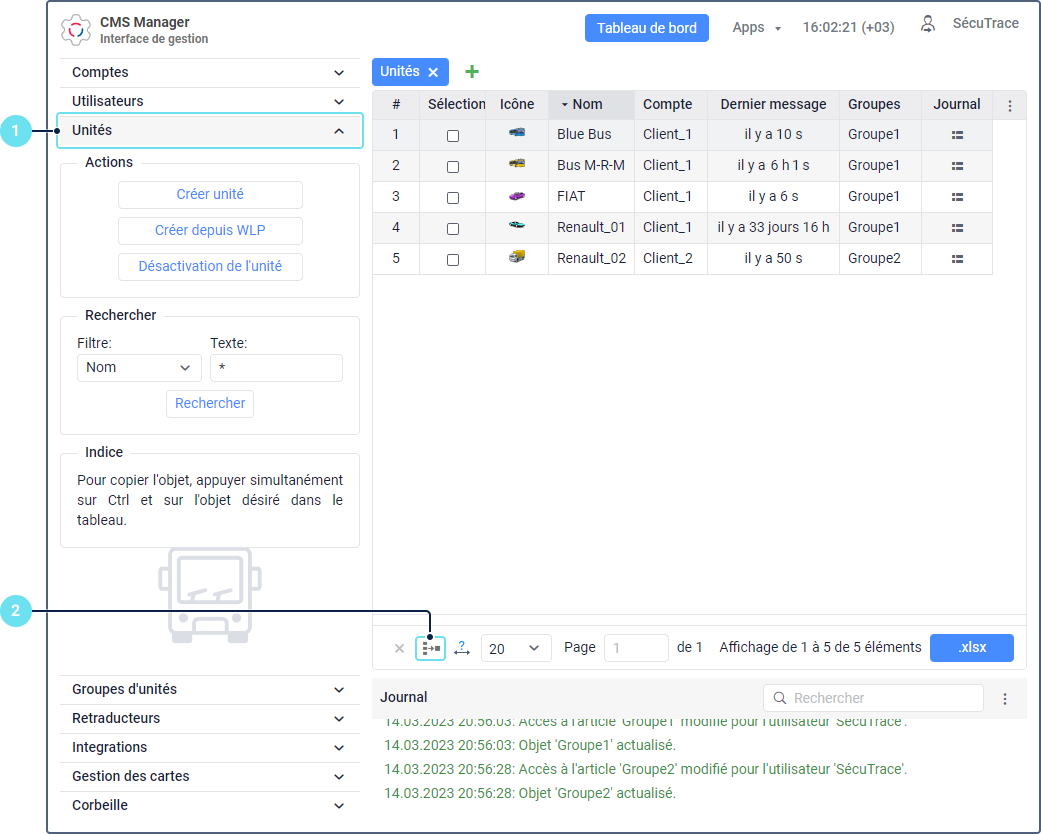Screen dimensions: 1041x834
Task: Click the Créer unité button
Action: 210,195
